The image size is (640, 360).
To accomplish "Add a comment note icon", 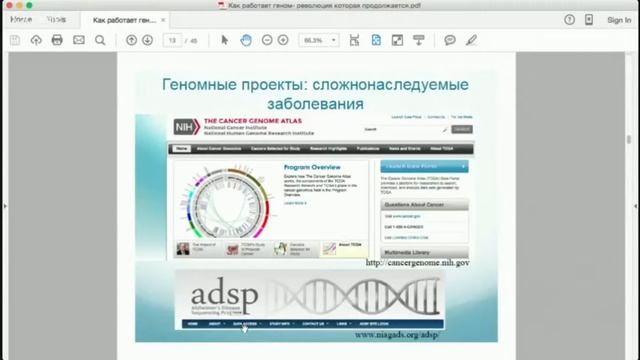I will 450,40.
